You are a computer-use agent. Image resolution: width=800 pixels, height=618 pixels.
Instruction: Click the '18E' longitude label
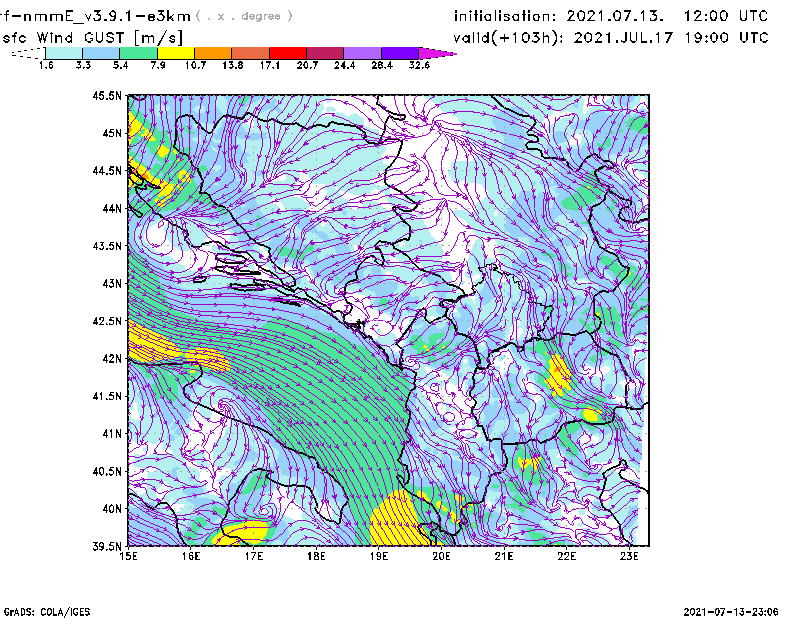click(x=316, y=556)
